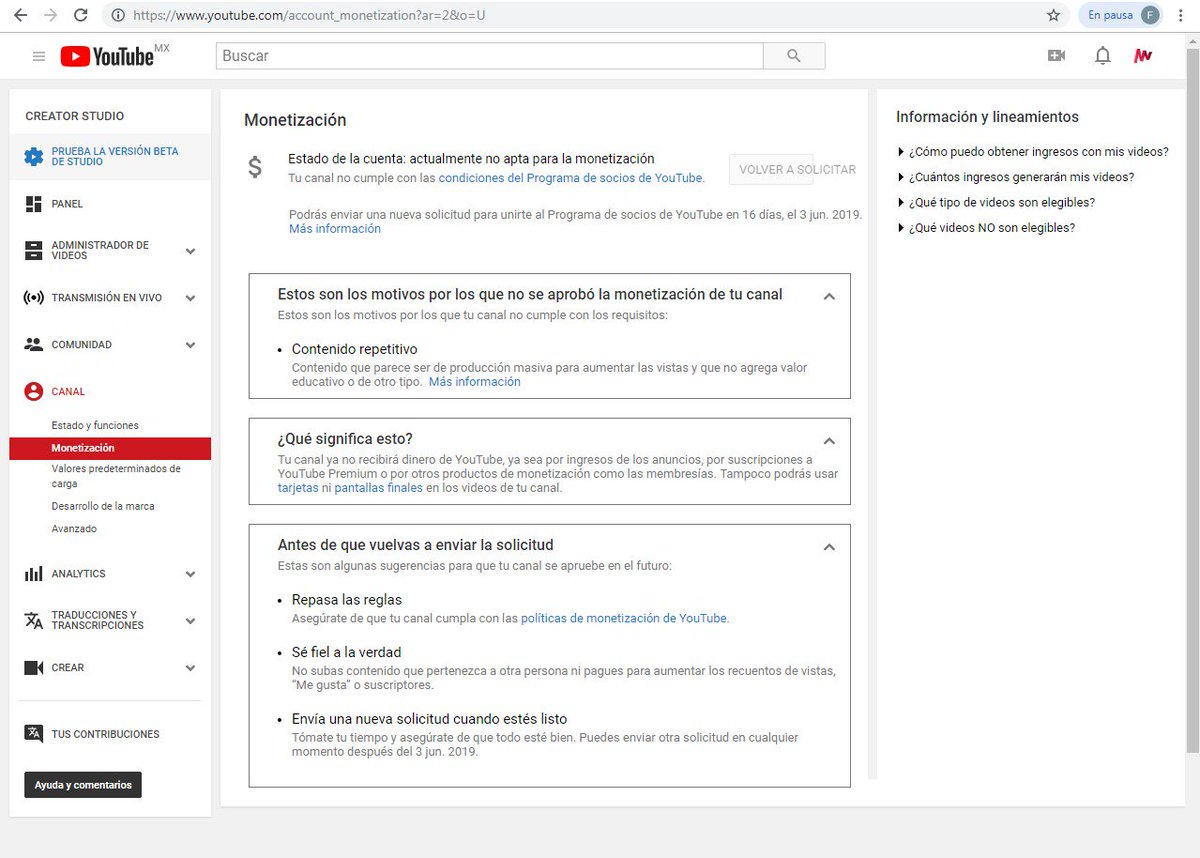The width and height of the screenshot is (1200, 858).
Task: Open the YouTube hamburger guide menu
Action: point(39,56)
